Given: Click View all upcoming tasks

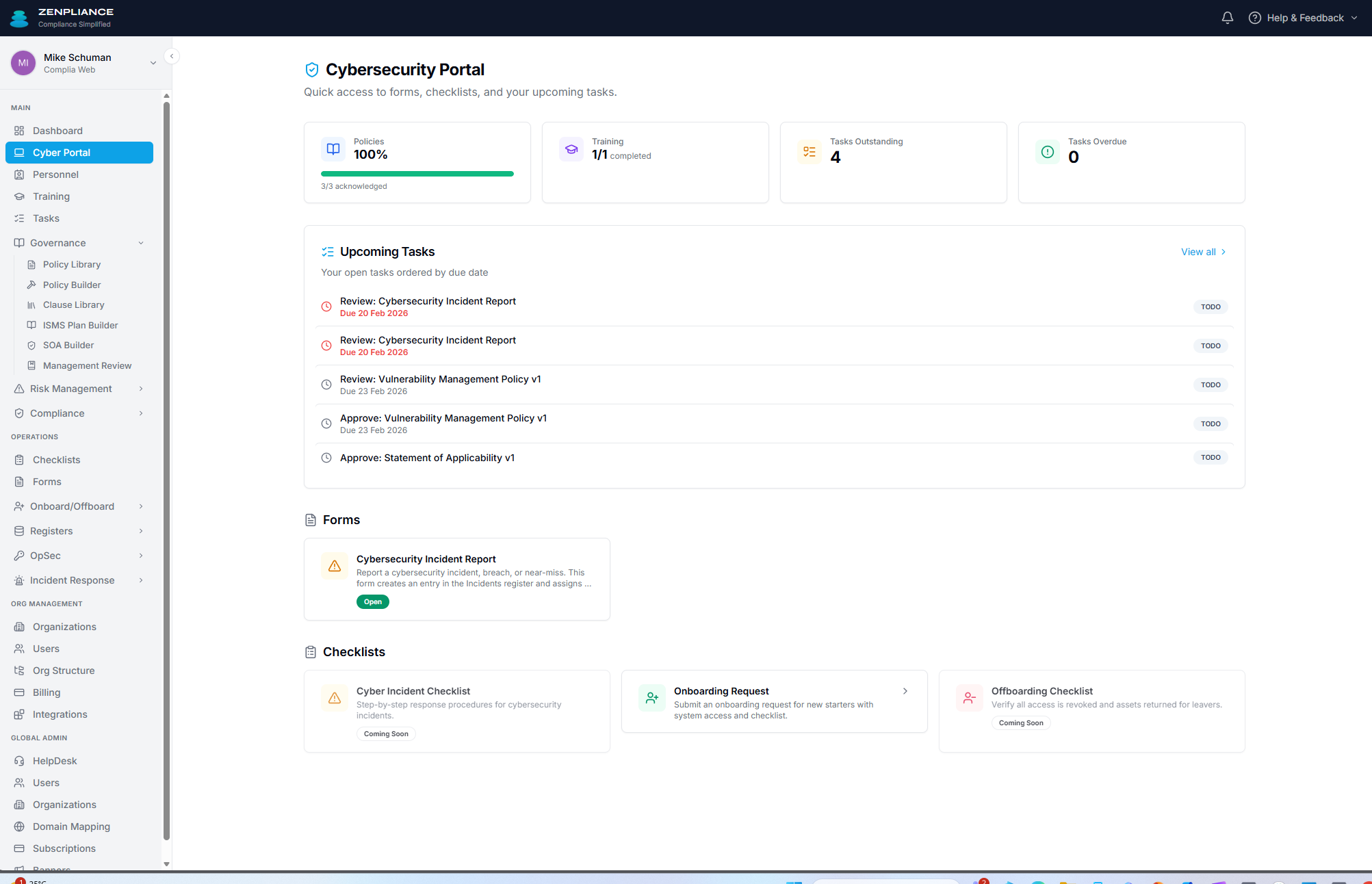Looking at the screenshot, I should tap(1200, 252).
